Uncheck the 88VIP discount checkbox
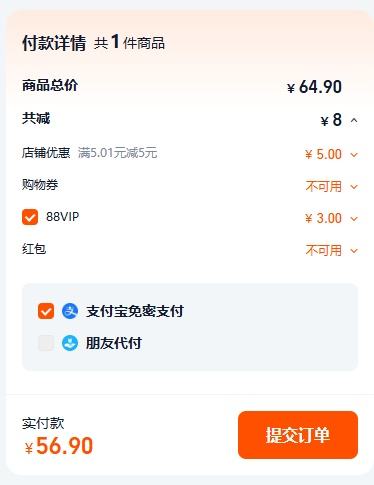Image resolution: width=374 pixels, height=485 pixels. tap(30, 217)
